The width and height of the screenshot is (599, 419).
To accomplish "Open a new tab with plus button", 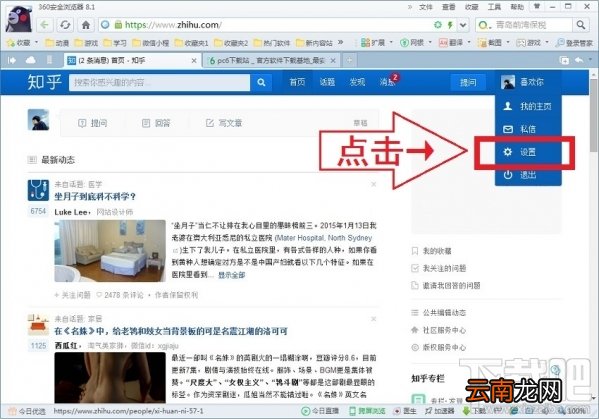I will point(349,60).
